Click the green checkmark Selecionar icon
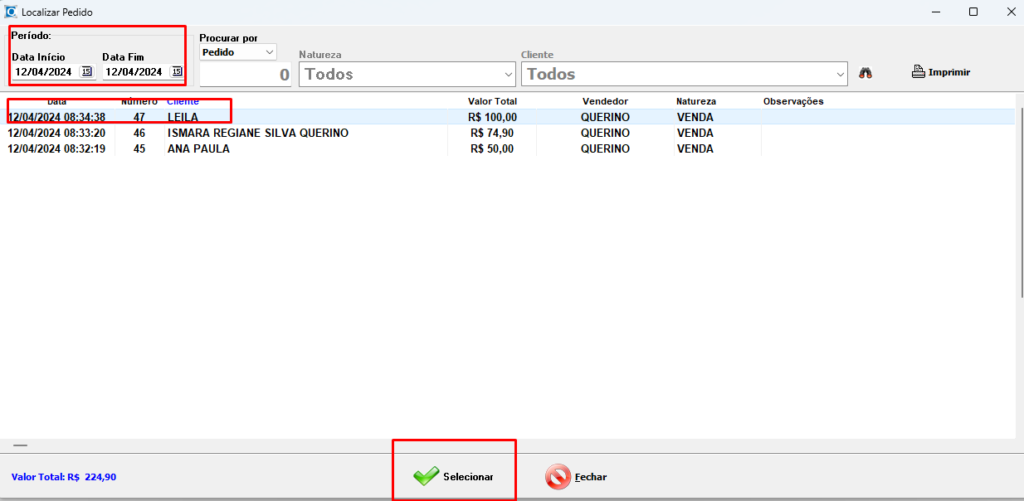Image resolution: width=1024 pixels, height=501 pixels. pos(426,476)
